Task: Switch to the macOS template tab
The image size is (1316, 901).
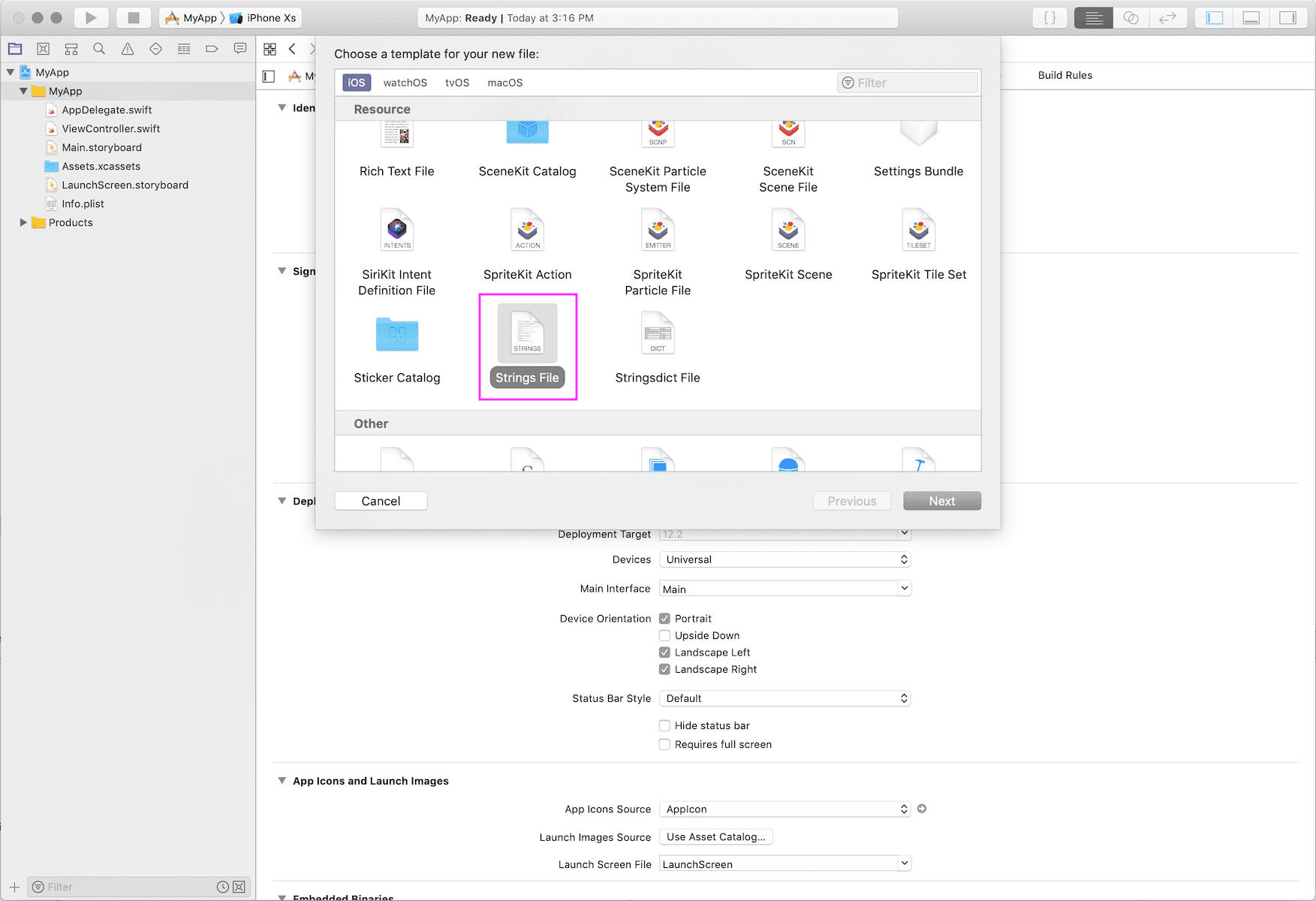Action: tap(504, 83)
